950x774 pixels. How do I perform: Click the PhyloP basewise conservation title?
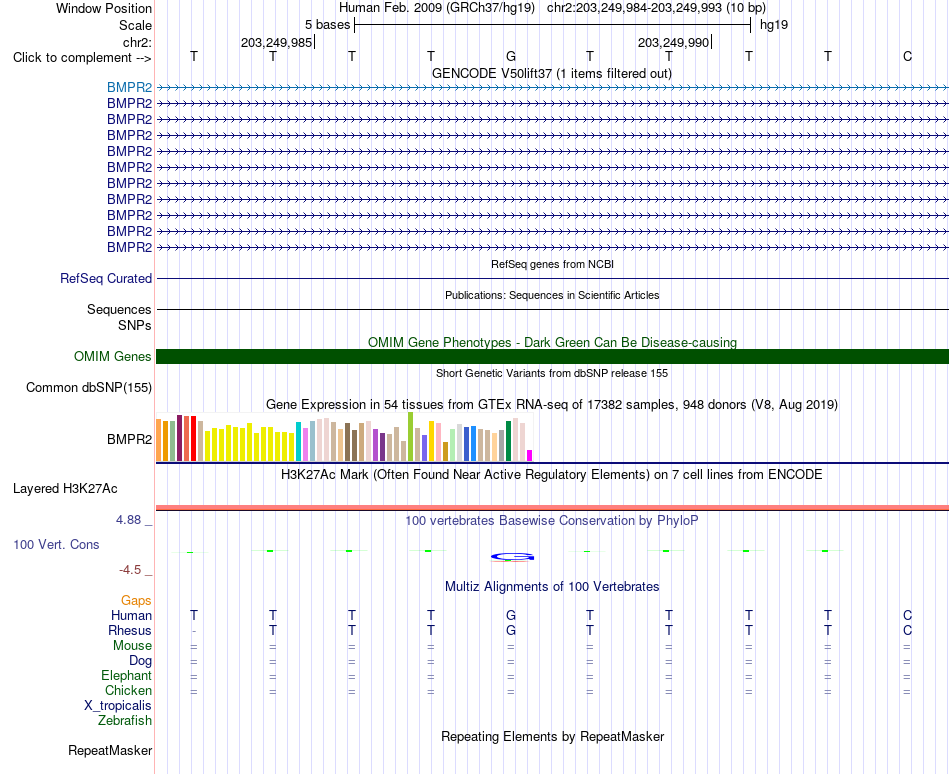552,520
